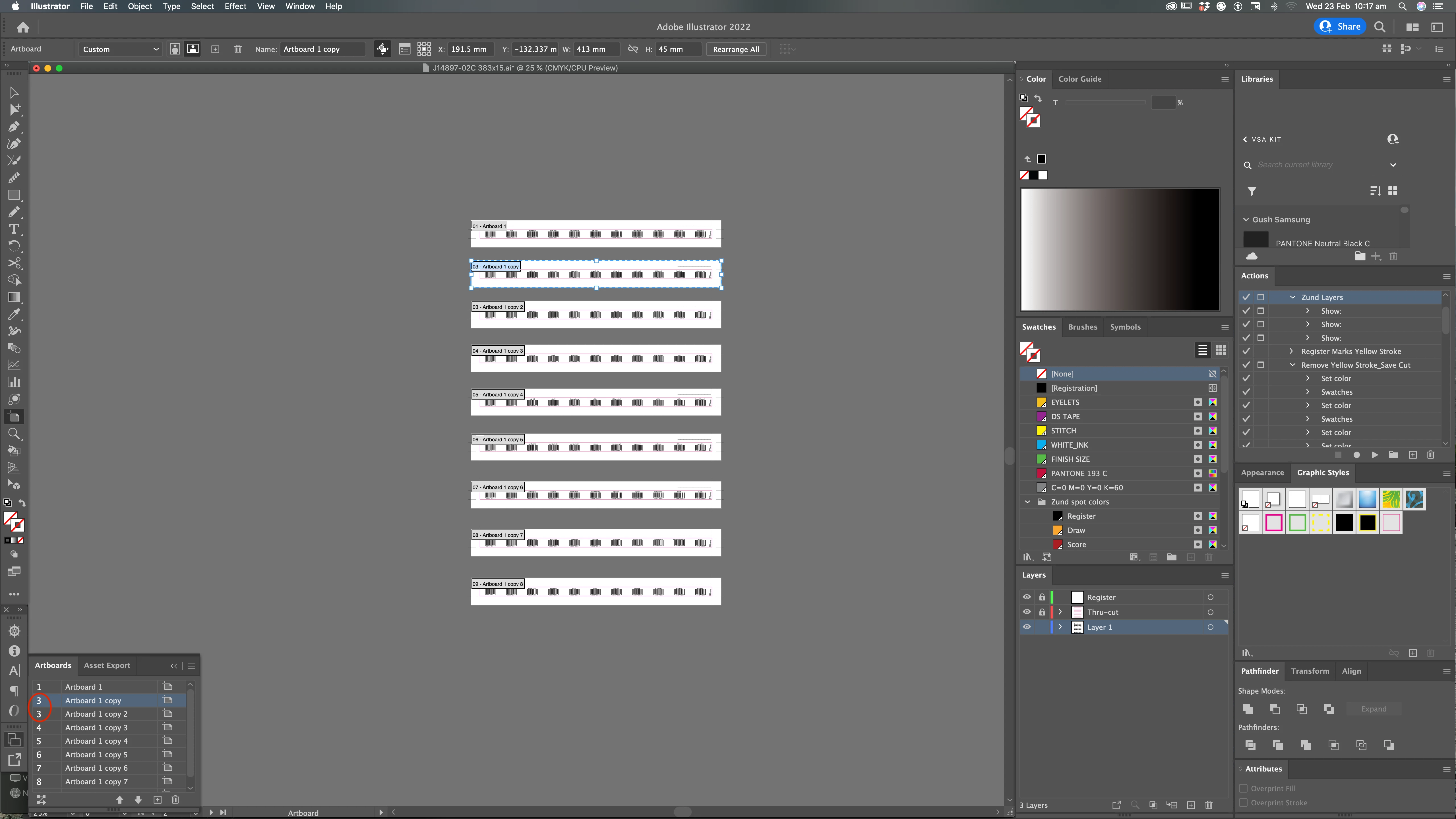Hide the Thru-cut layer visibility

click(x=1026, y=612)
